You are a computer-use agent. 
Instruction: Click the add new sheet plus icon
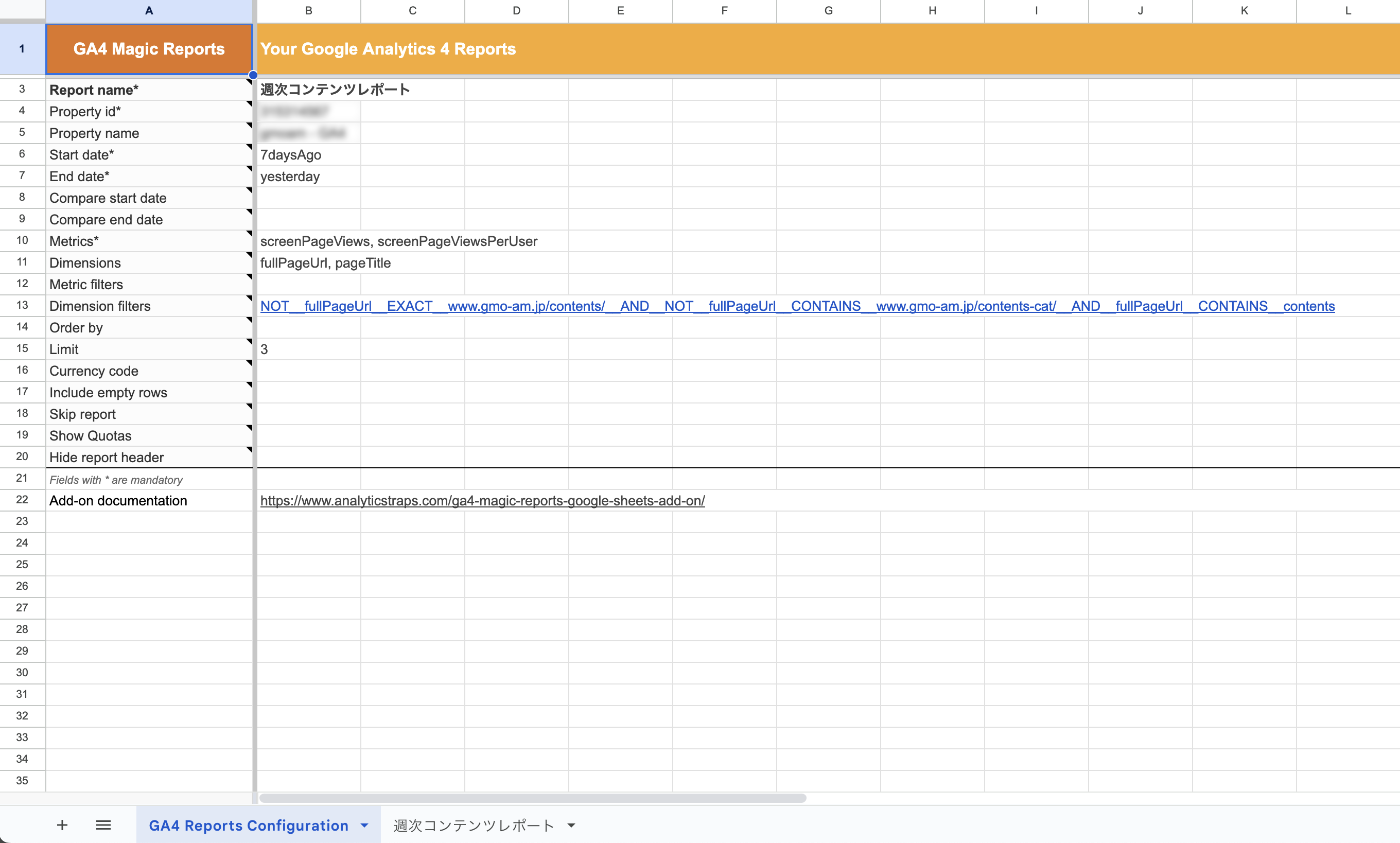click(x=62, y=825)
